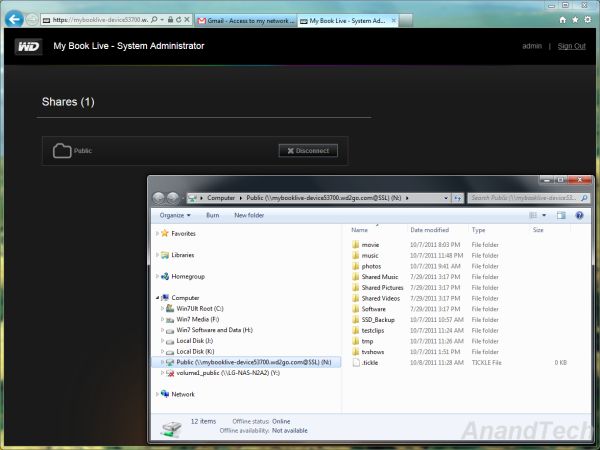Refresh the Explorer address bar location

pos(458,198)
